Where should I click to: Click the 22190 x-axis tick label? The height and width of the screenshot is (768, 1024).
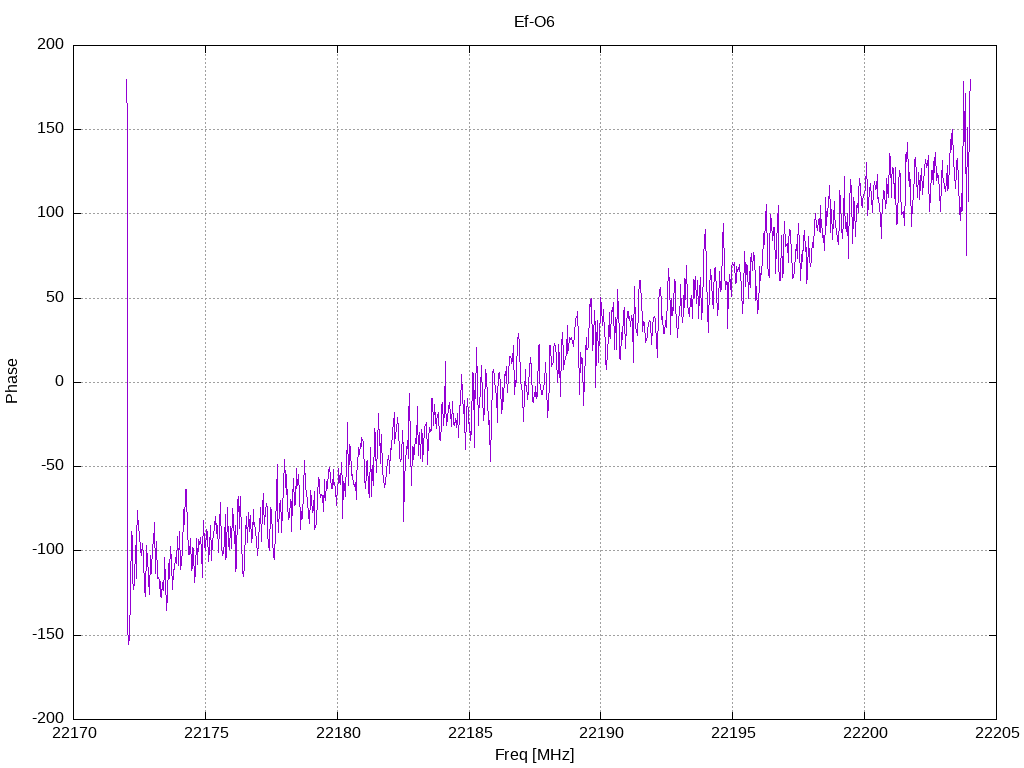pos(601,733)
